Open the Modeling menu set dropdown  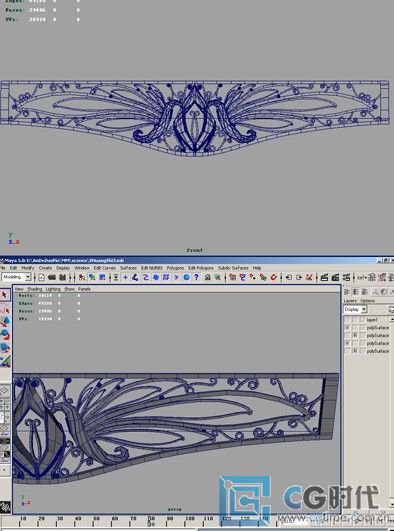16,277
